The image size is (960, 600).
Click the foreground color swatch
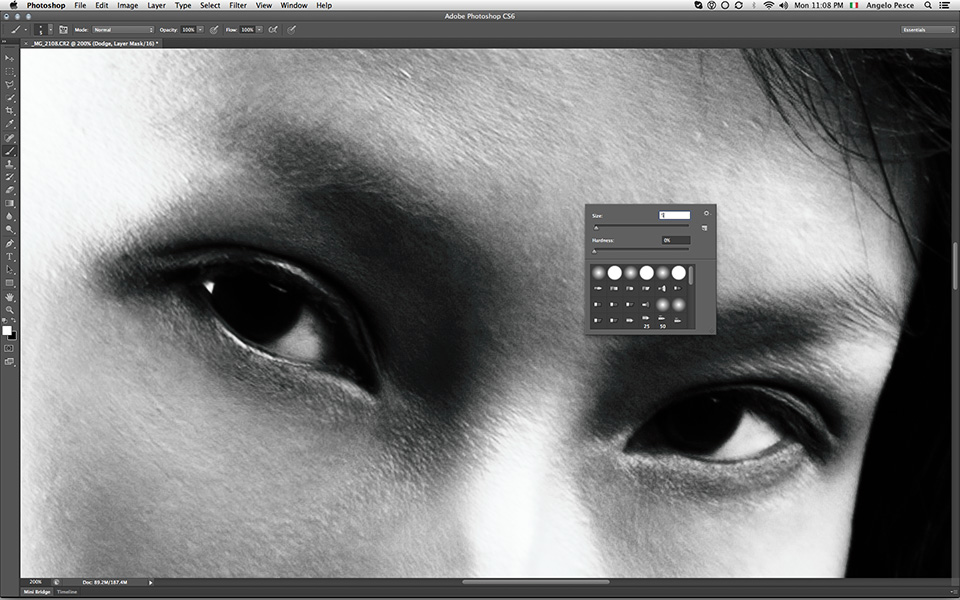pos(7,331)
